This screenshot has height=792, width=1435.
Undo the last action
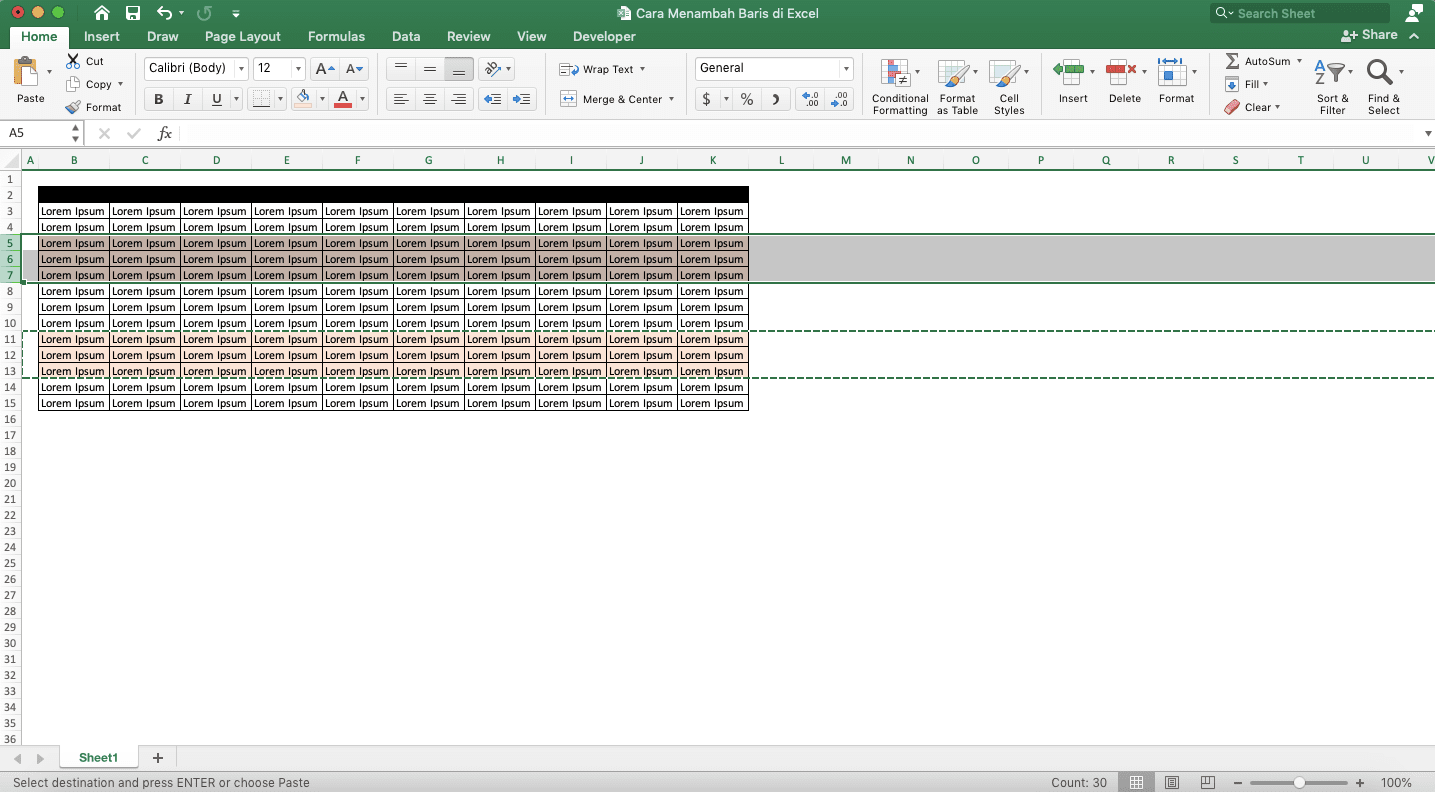tap(165, 13)
